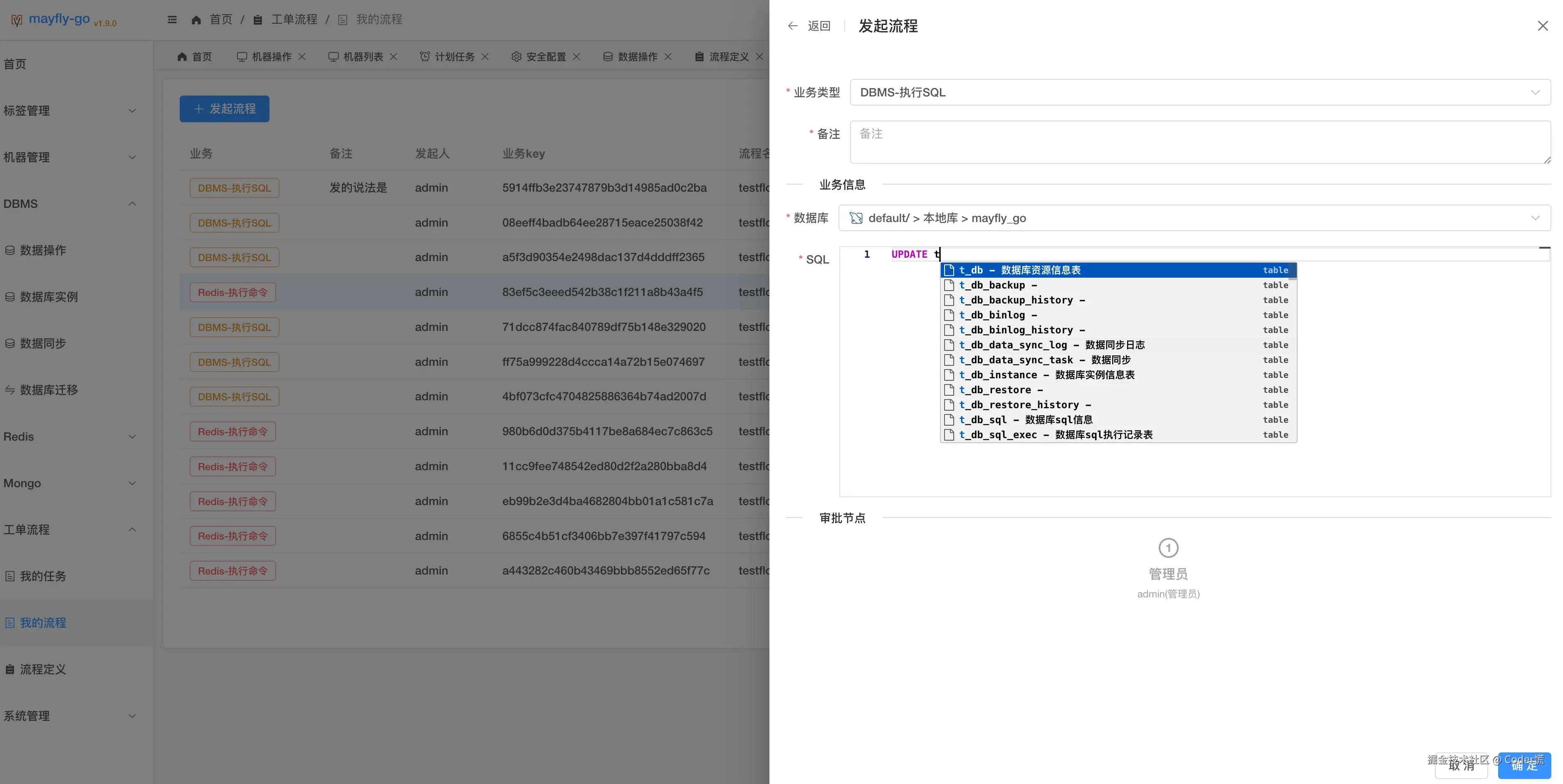Close the 计划任务 tab
Screen dimensions: 1563x784
485,57
